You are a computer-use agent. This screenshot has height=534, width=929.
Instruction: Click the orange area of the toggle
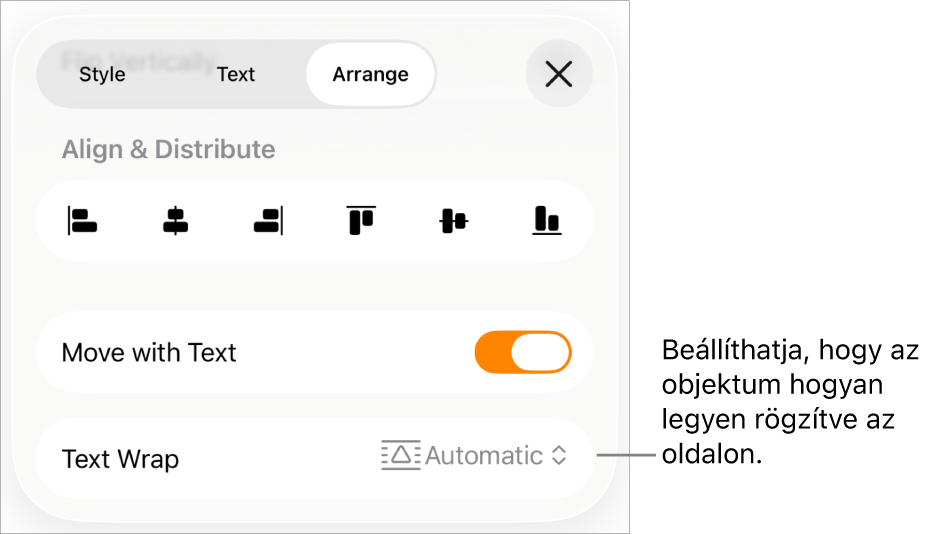[494, 353]
